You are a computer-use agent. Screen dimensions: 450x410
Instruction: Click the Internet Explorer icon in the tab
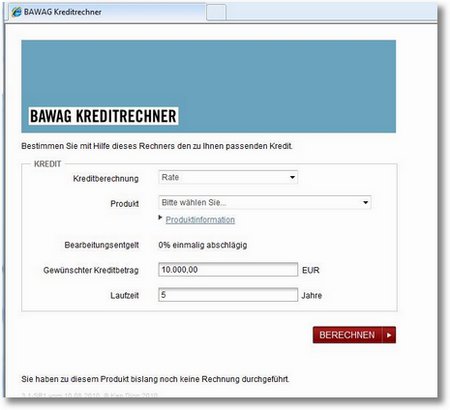coord(16,12)
